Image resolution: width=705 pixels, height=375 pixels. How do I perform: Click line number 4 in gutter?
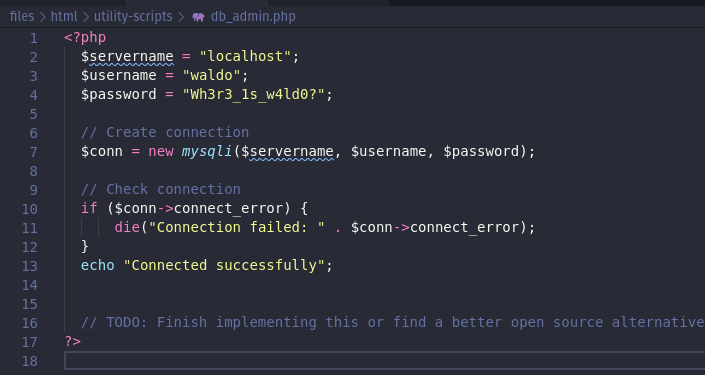34,95
